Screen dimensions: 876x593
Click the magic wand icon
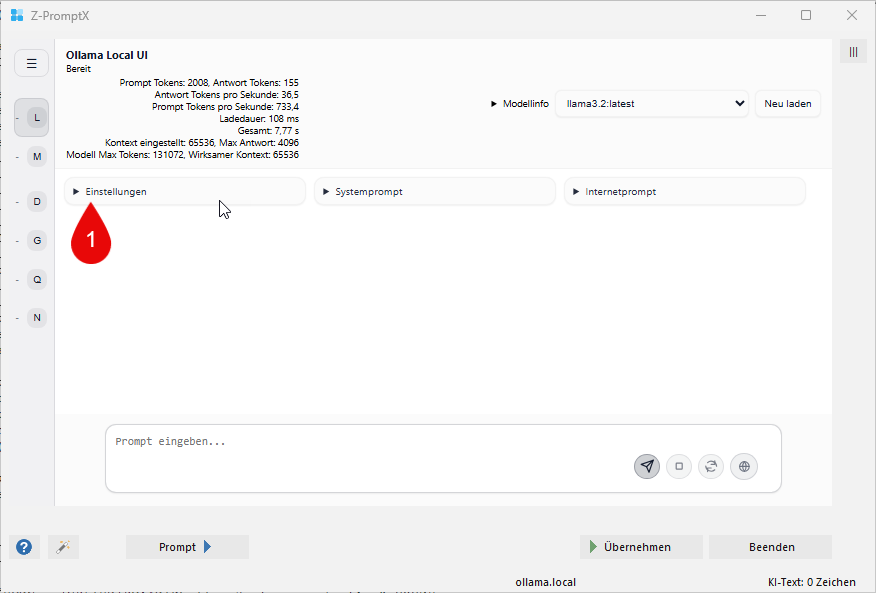pos(62,547)
